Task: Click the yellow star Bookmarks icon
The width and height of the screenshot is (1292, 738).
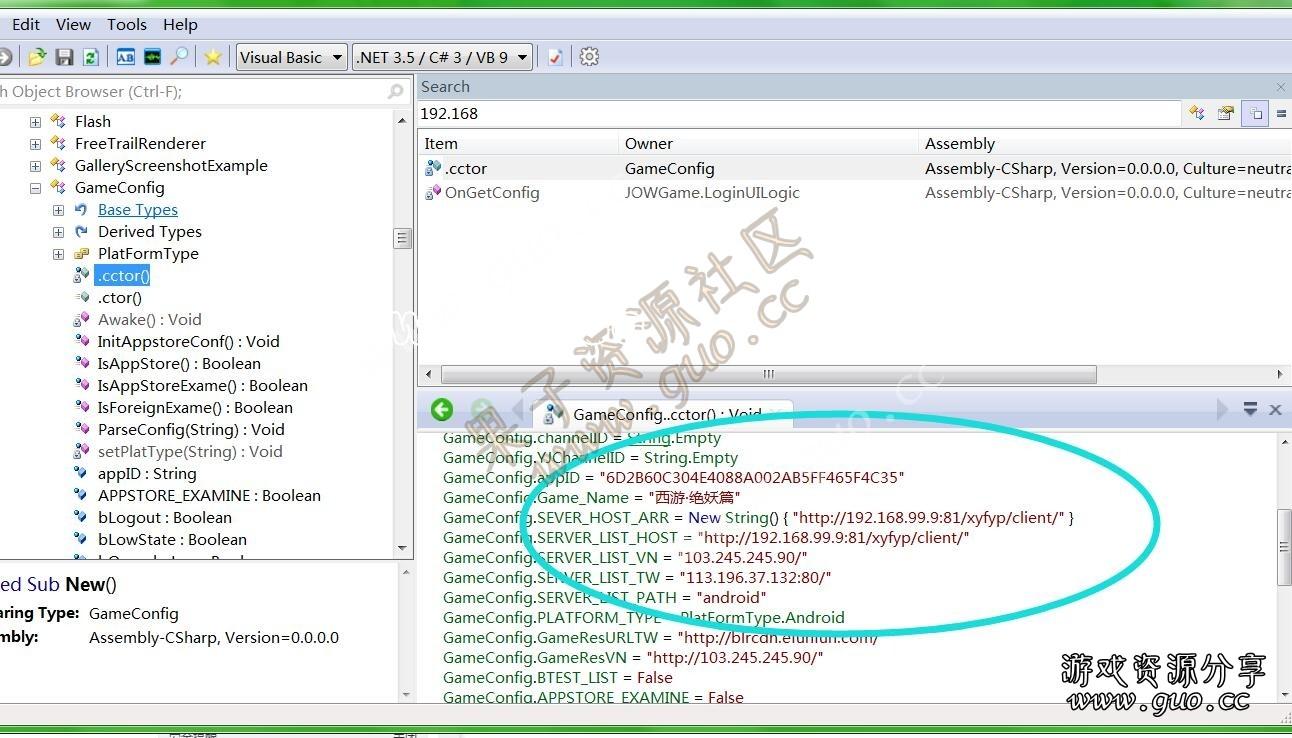Action: (212, 57)
